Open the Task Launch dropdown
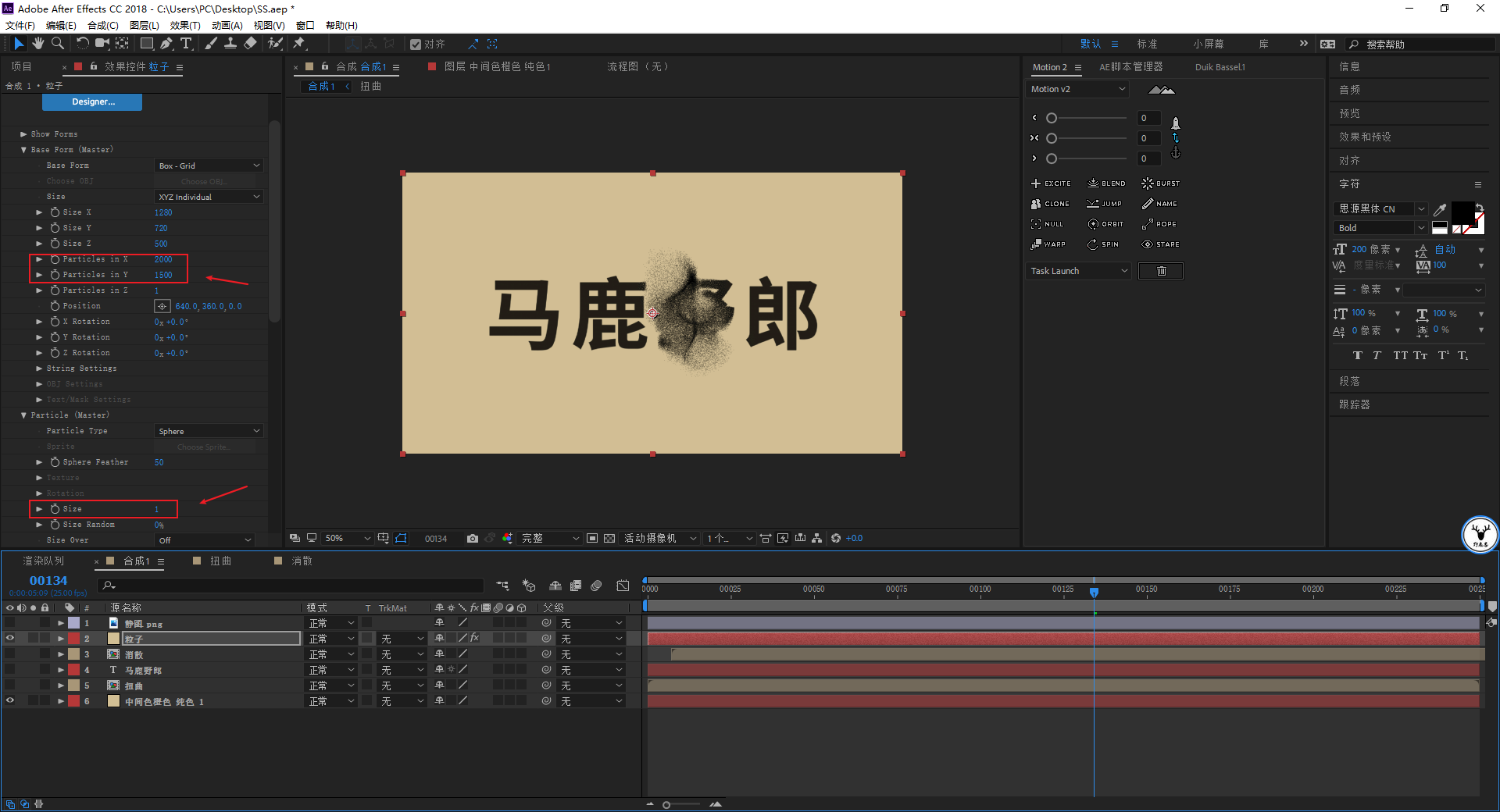Image resolution: width=1500 pixels, height=812 pixels. tap(1079, 271)
